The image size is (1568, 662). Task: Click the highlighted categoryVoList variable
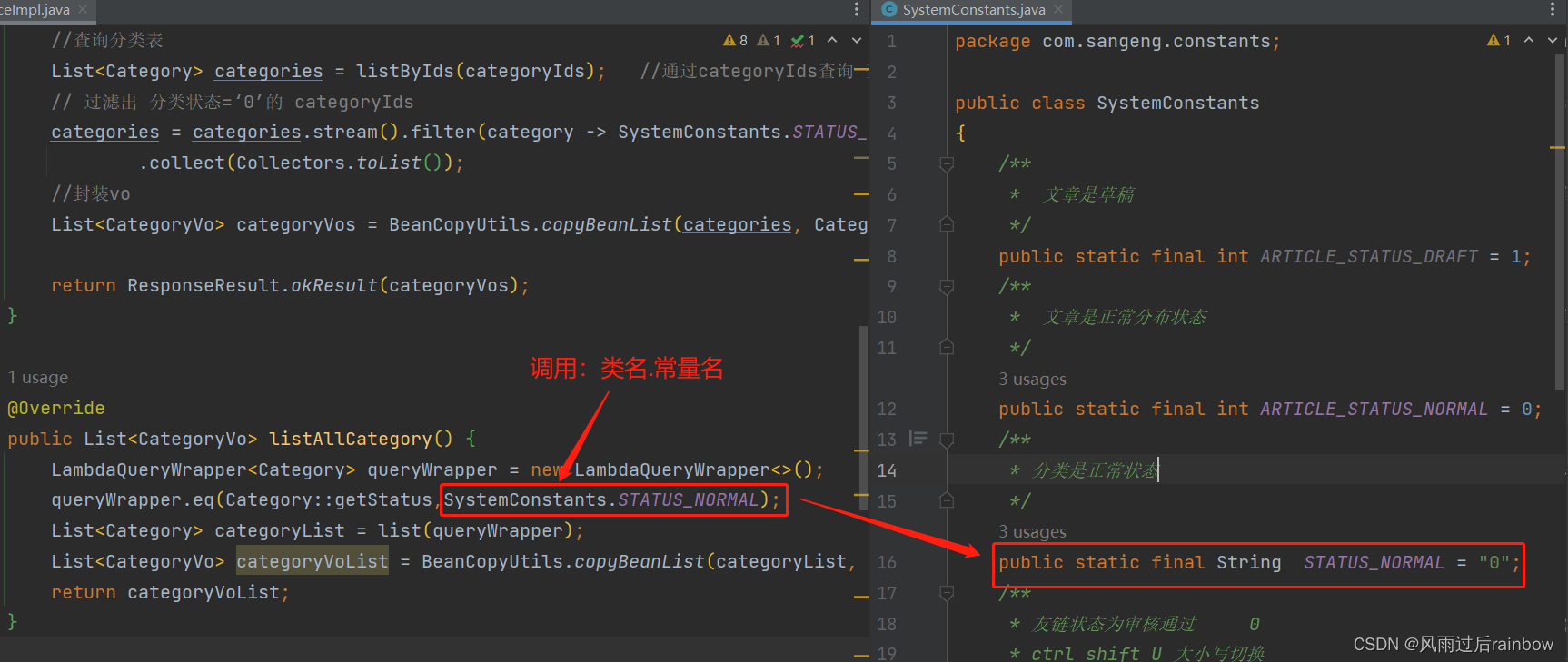pyautogui.click(x=313, y=561)
